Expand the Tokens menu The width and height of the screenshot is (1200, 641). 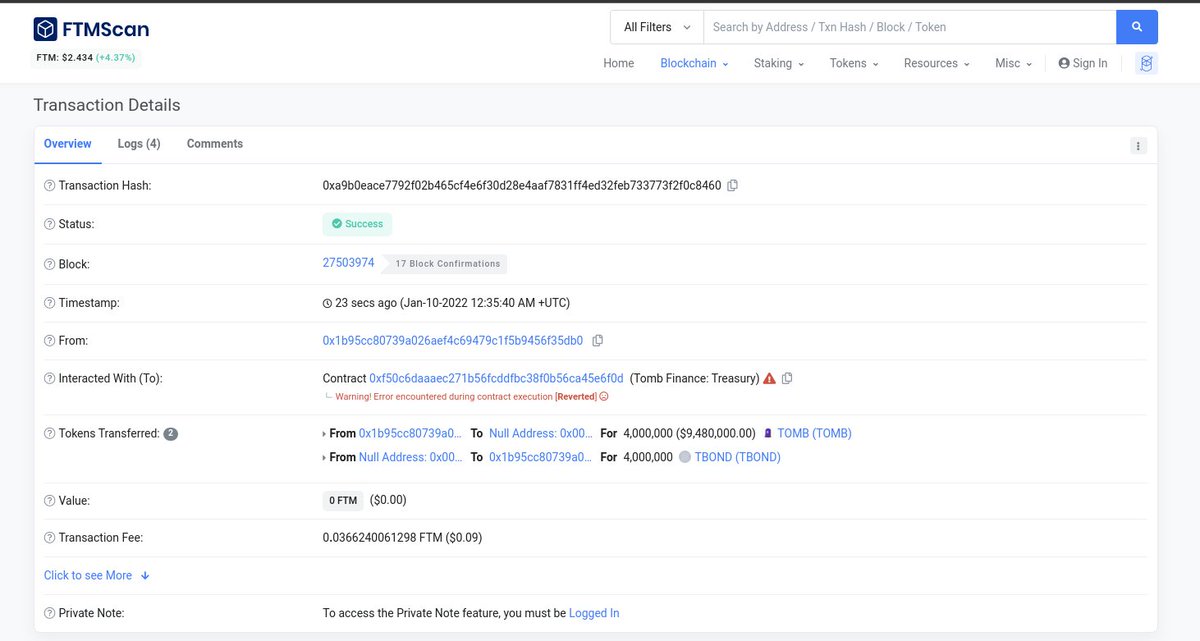pos(850,63)
